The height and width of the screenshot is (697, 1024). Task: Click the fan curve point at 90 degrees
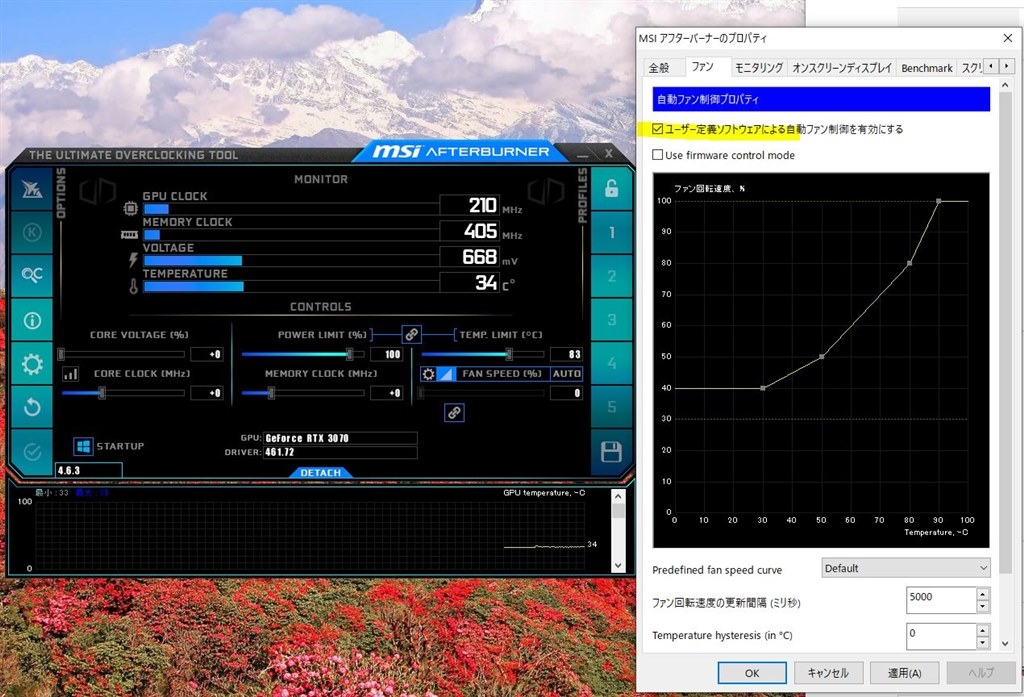click(939, 201)
